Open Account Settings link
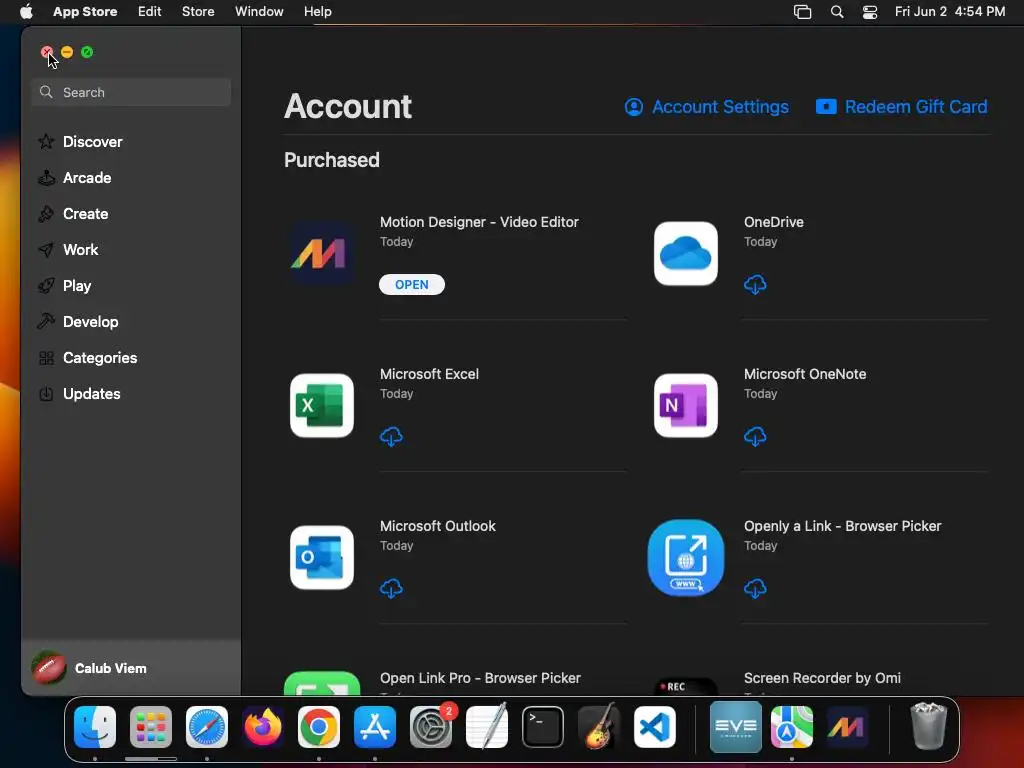This screenshot has height=768, width=1024. coord(707,106)
